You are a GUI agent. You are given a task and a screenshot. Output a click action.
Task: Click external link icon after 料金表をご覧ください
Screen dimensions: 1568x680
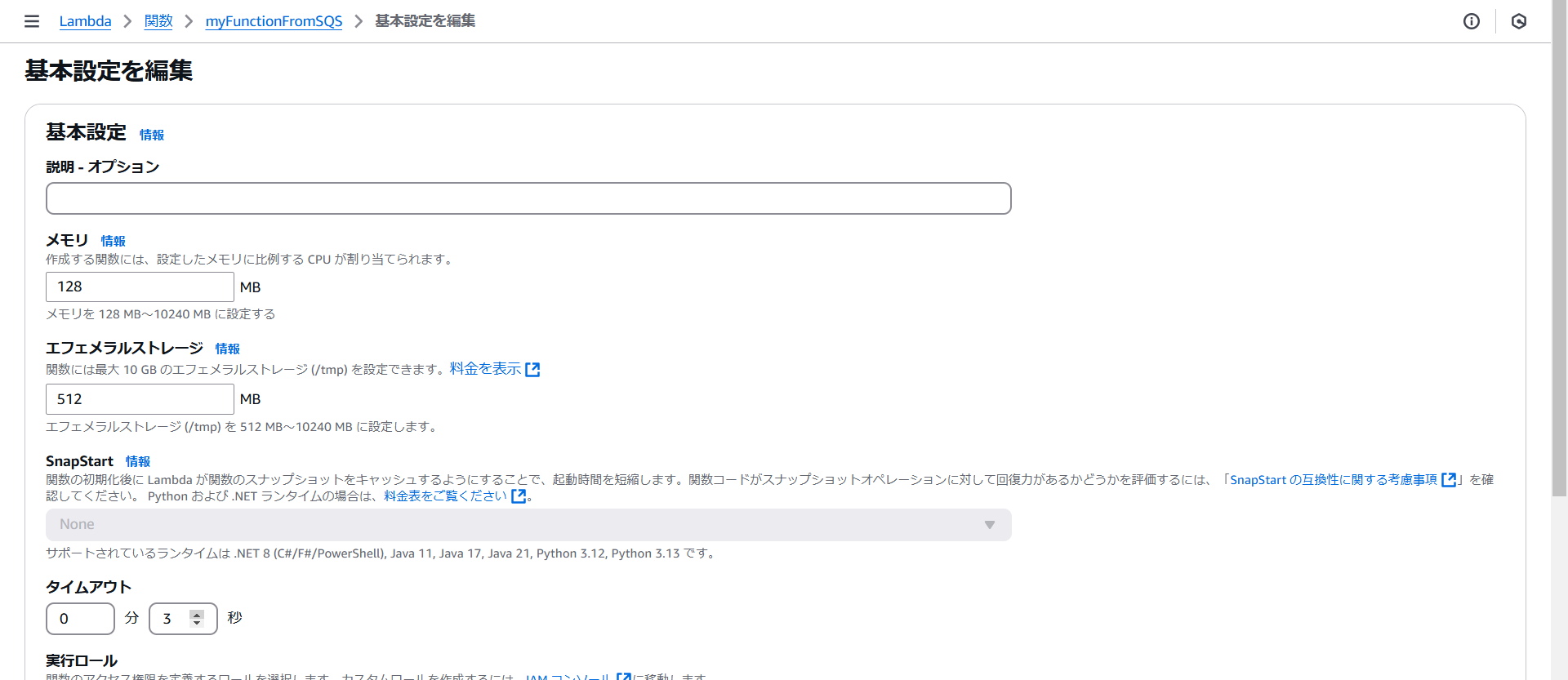[x=518, y=496]
